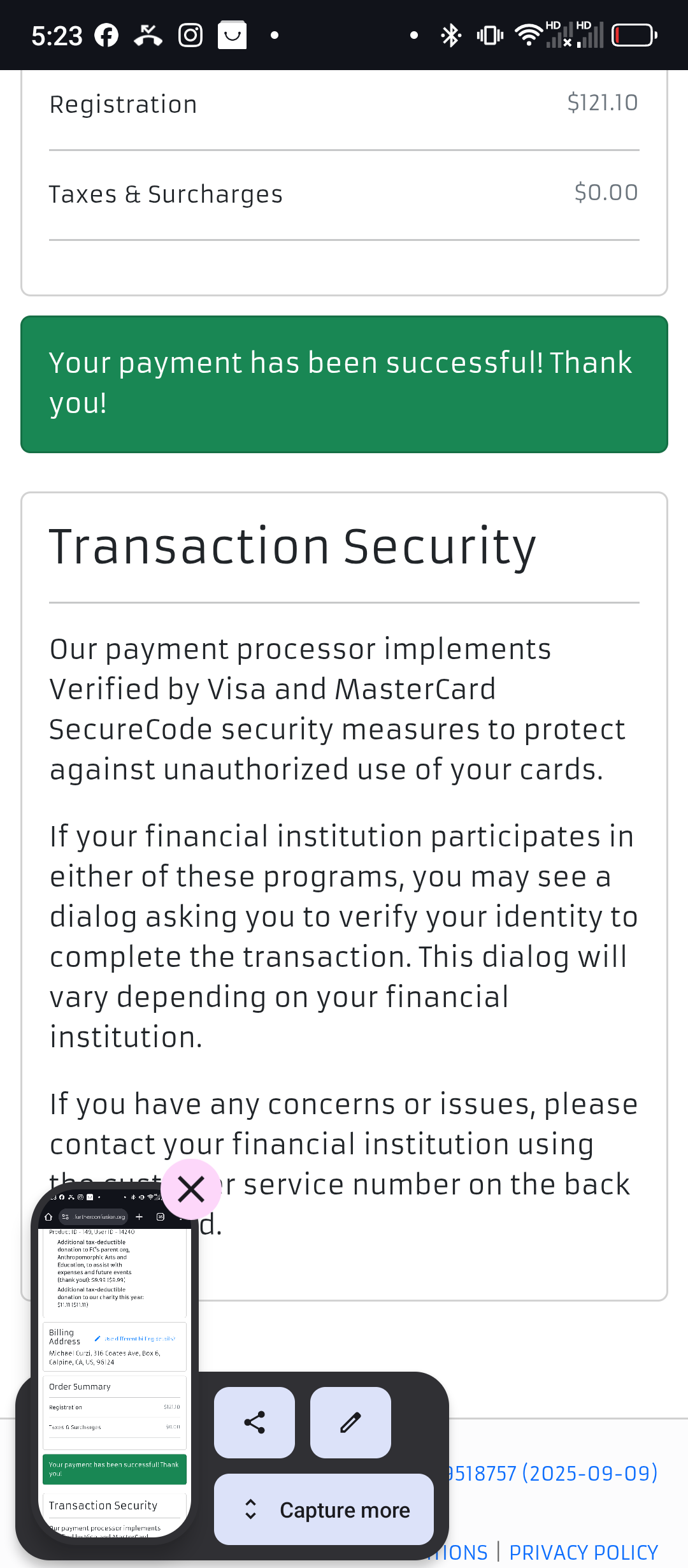Dismiss the screenshot preview with the X button
This screenshot has width=688, height=1568.
coord(191,1189)
